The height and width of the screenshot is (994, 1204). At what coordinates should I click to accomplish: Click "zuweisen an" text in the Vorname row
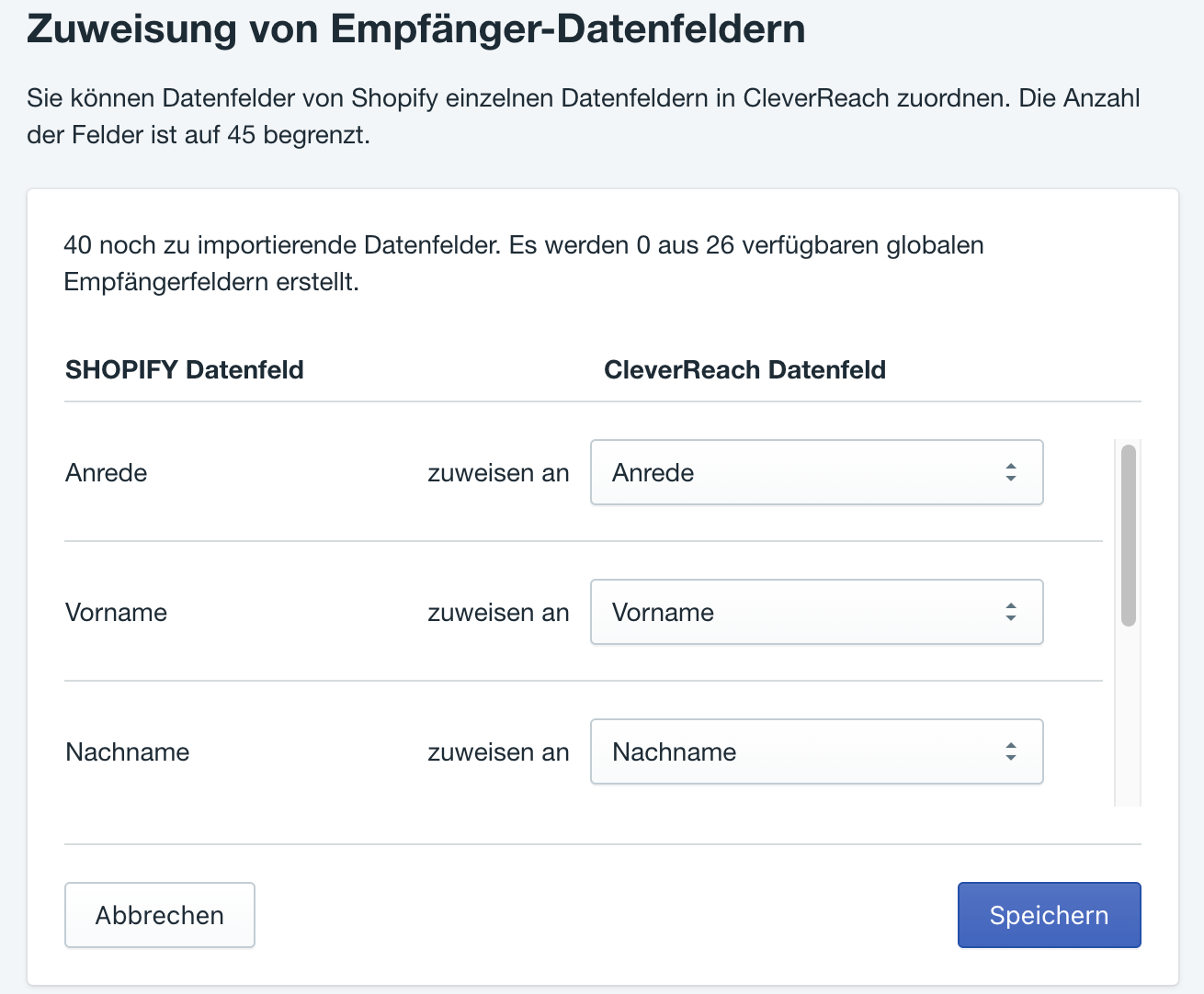[498, 613]
